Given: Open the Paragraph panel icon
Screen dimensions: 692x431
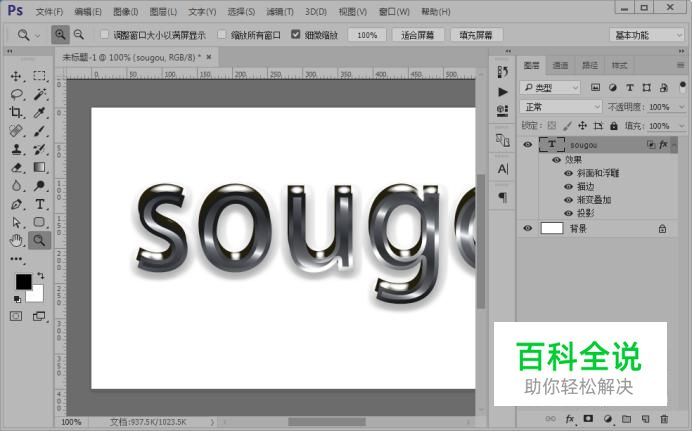Looking at the screenshot, I should point(503,197).
